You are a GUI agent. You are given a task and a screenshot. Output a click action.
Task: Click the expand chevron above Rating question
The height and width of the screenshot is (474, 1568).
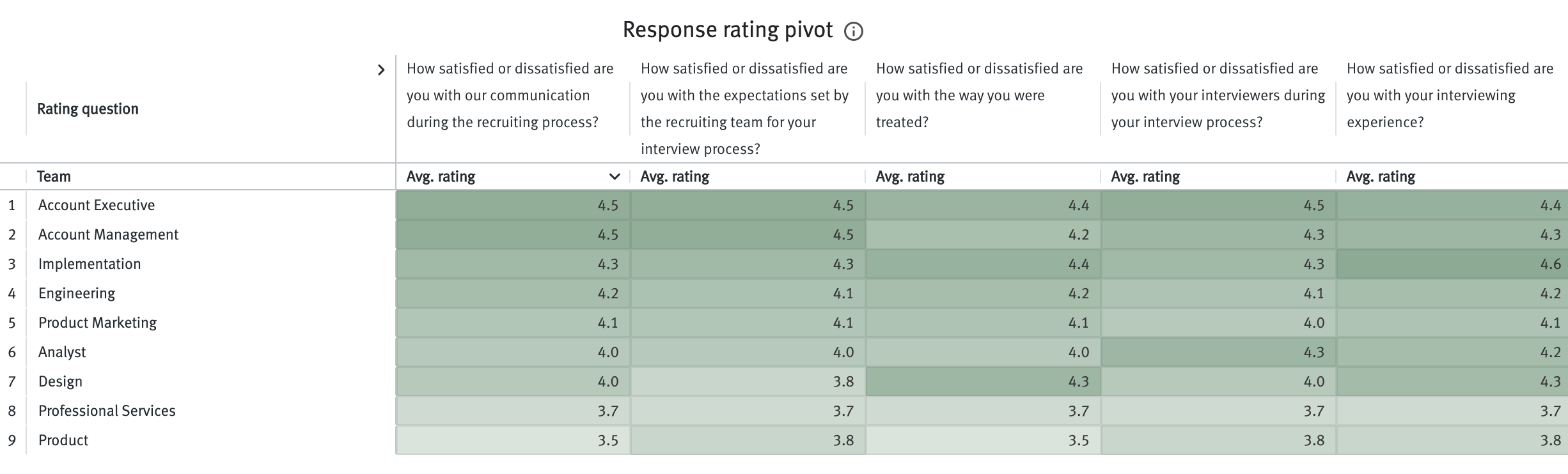tap(382, 70)
